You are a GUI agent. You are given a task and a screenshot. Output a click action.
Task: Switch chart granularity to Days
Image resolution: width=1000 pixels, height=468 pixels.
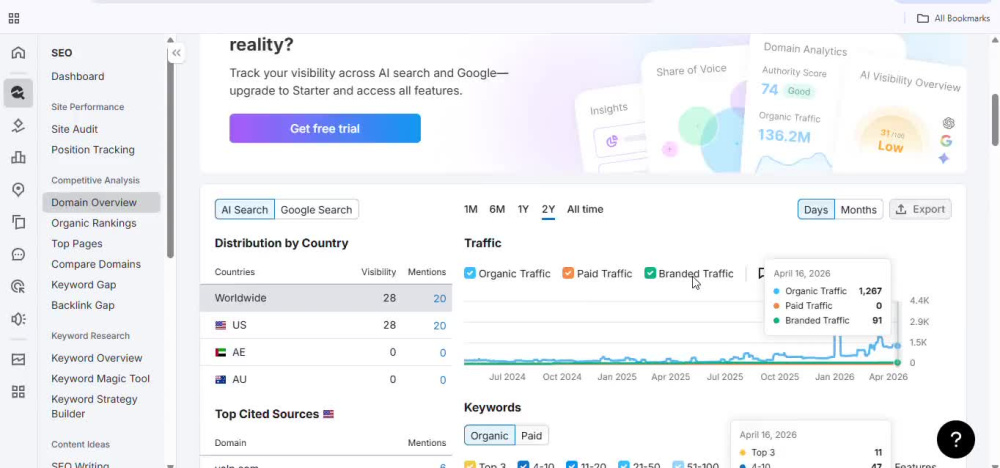(x=816, y=210)
